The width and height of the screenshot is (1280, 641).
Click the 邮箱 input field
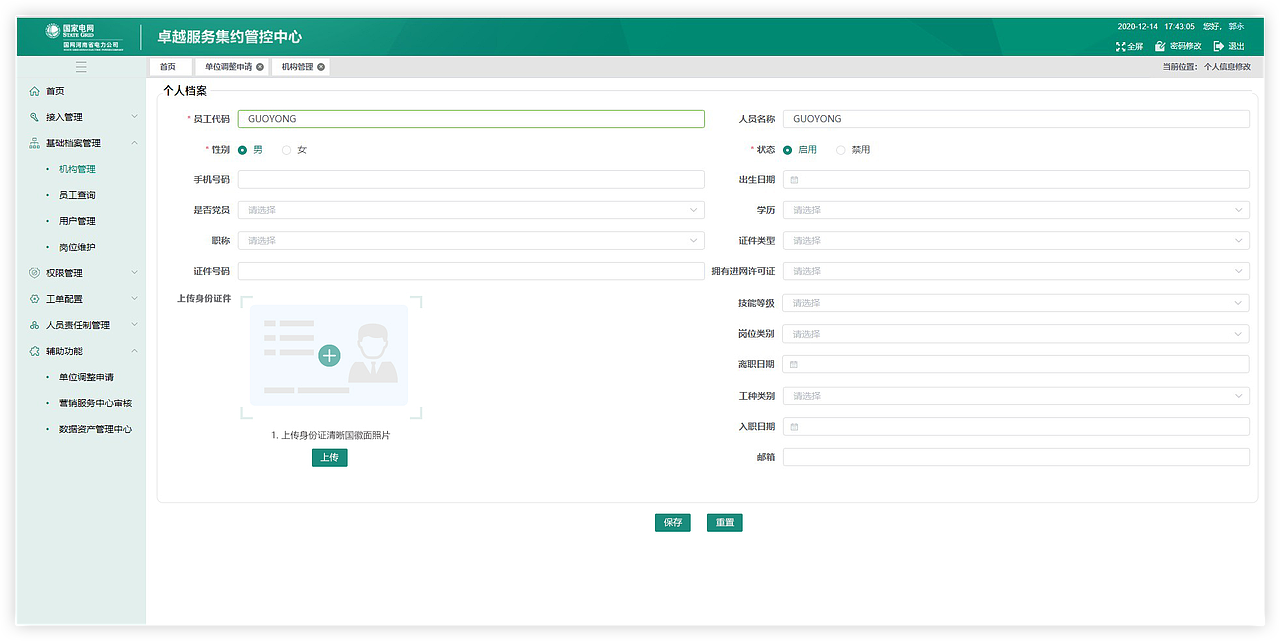point(1016,457)
